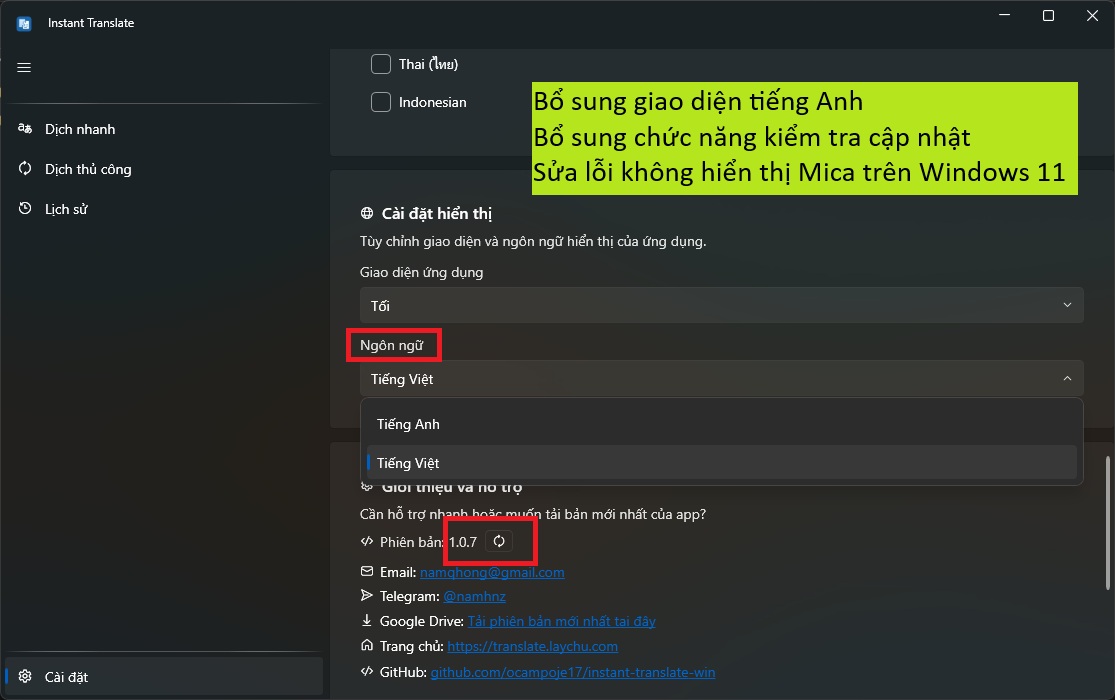Click the Giao diện ứng dụng label
This screenshot has height=700, width=1115.
click(422, 272)
